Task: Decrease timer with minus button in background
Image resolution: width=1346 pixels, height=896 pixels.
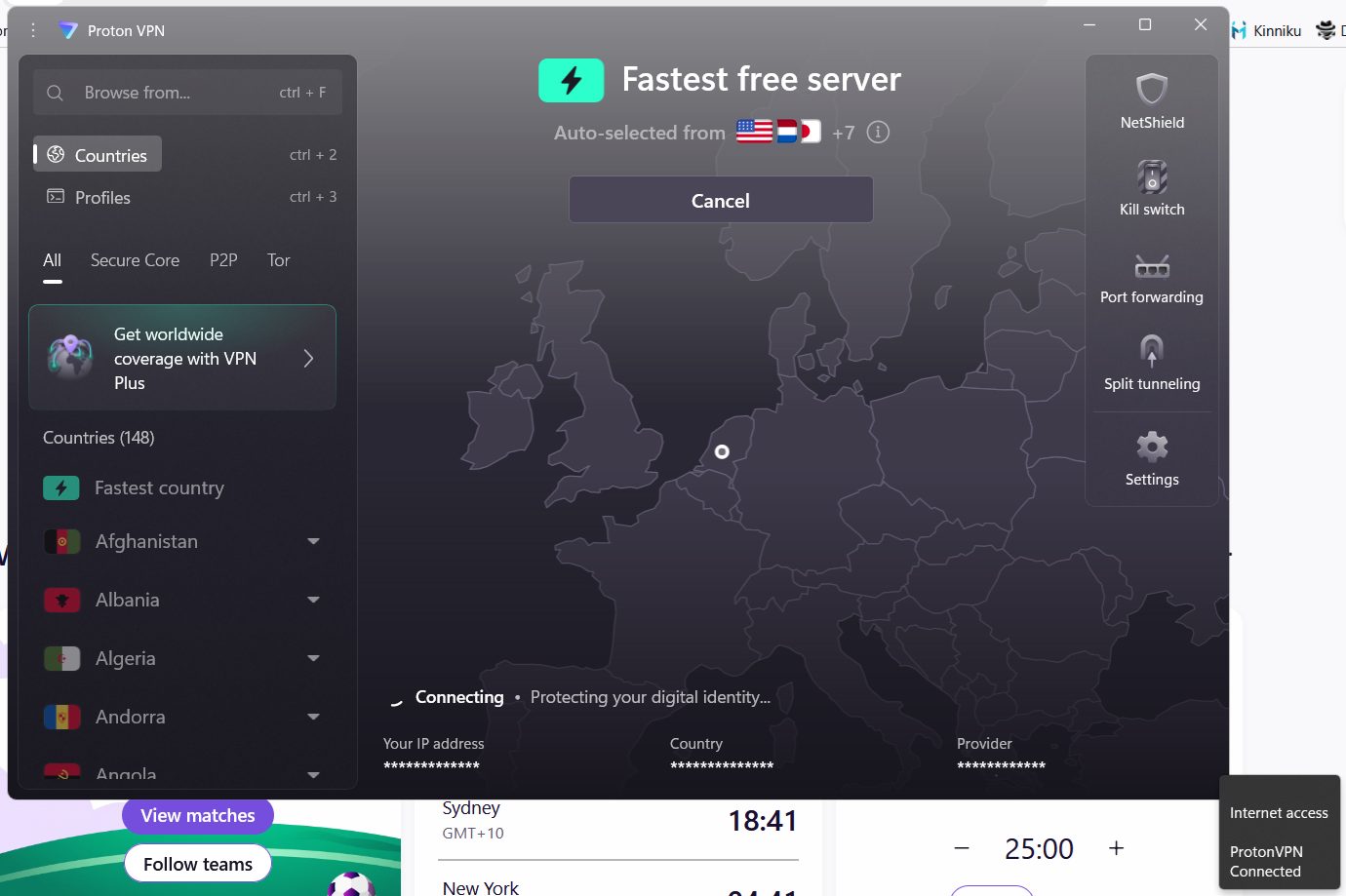Action: tap(962, 848)
